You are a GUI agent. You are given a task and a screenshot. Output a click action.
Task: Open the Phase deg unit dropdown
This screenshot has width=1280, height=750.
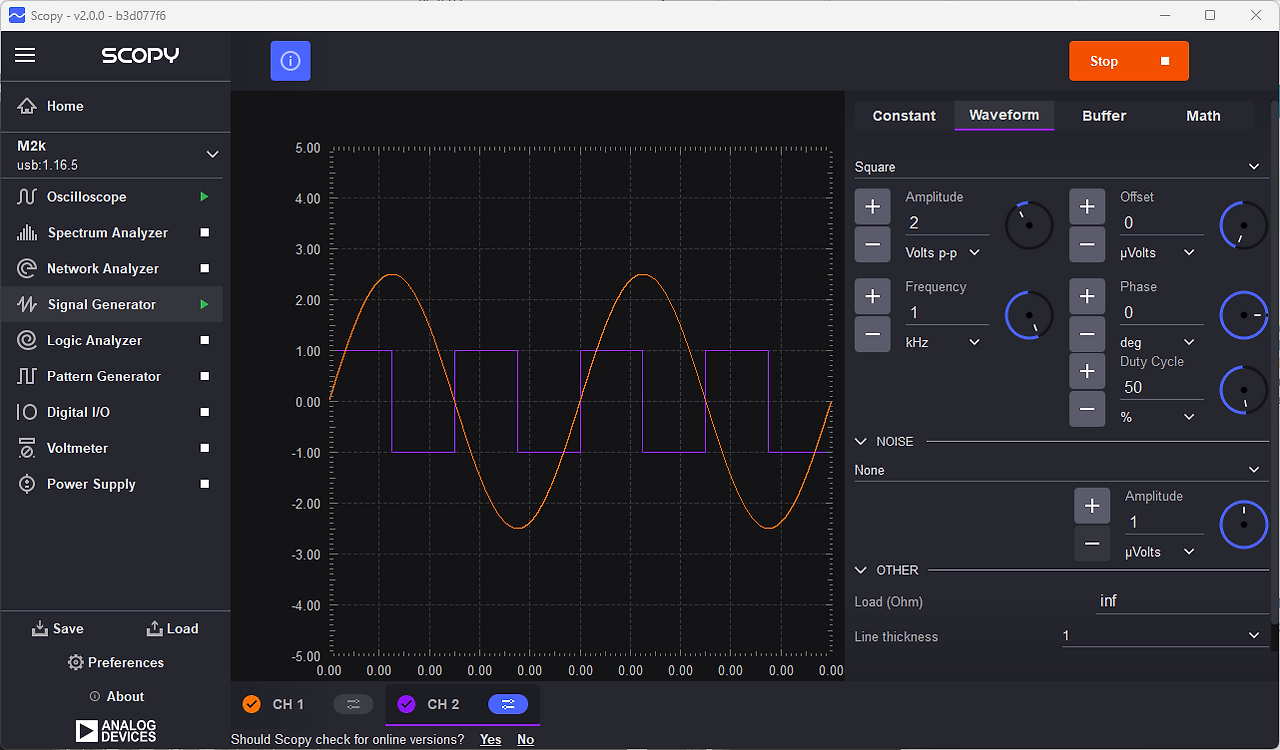[x=1158, y=343]
